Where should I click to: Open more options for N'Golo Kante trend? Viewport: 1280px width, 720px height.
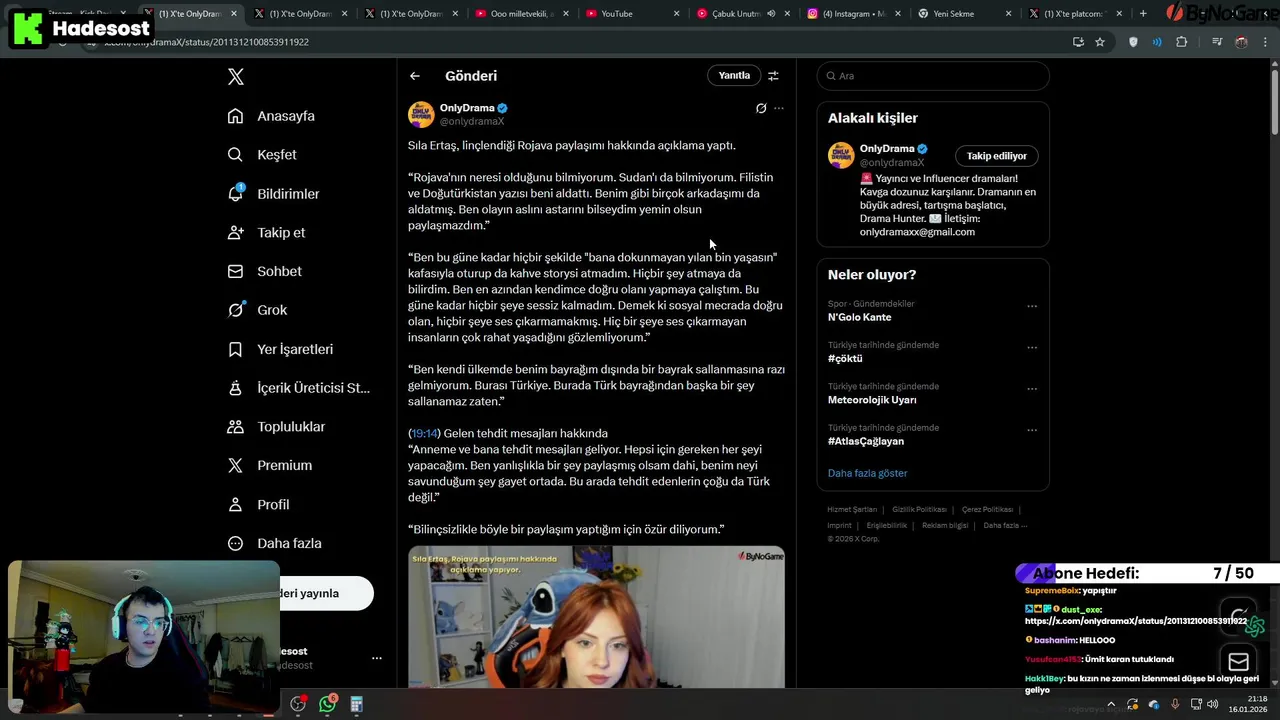[1032, 306]
